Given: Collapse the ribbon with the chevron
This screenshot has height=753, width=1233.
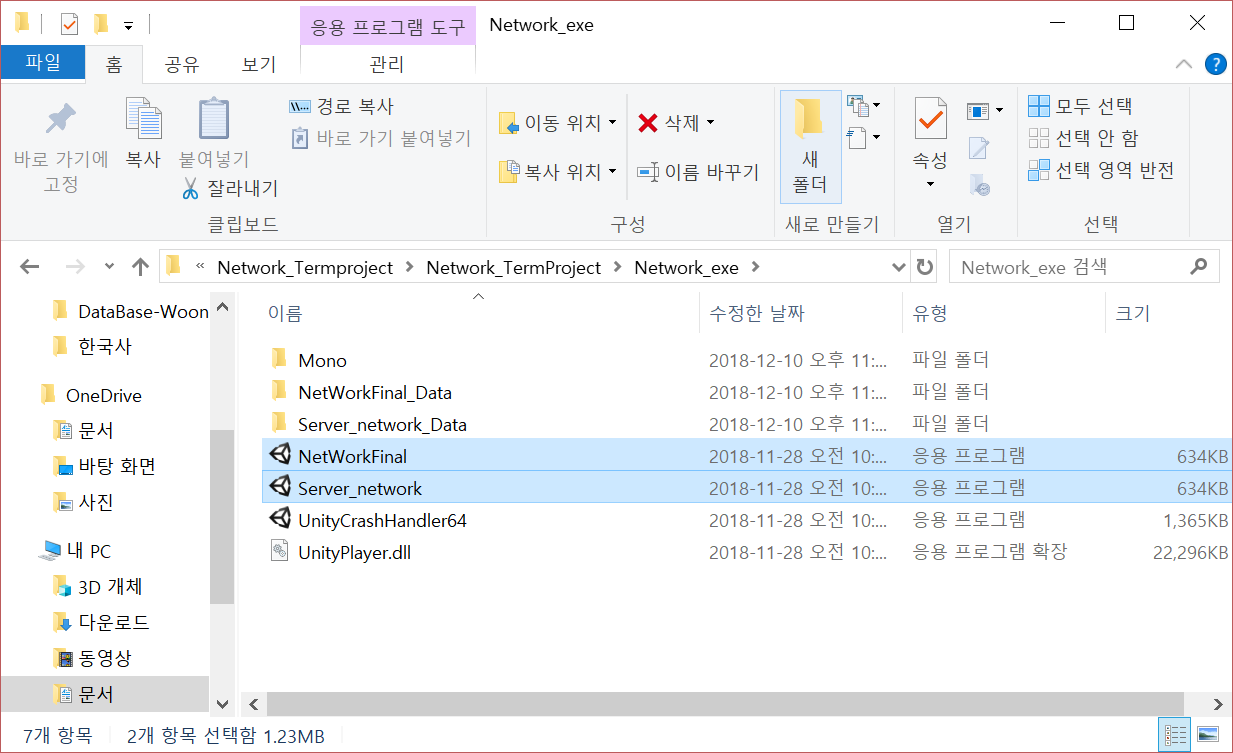Looking at the screenshot, I should [x=1184, y=64].
